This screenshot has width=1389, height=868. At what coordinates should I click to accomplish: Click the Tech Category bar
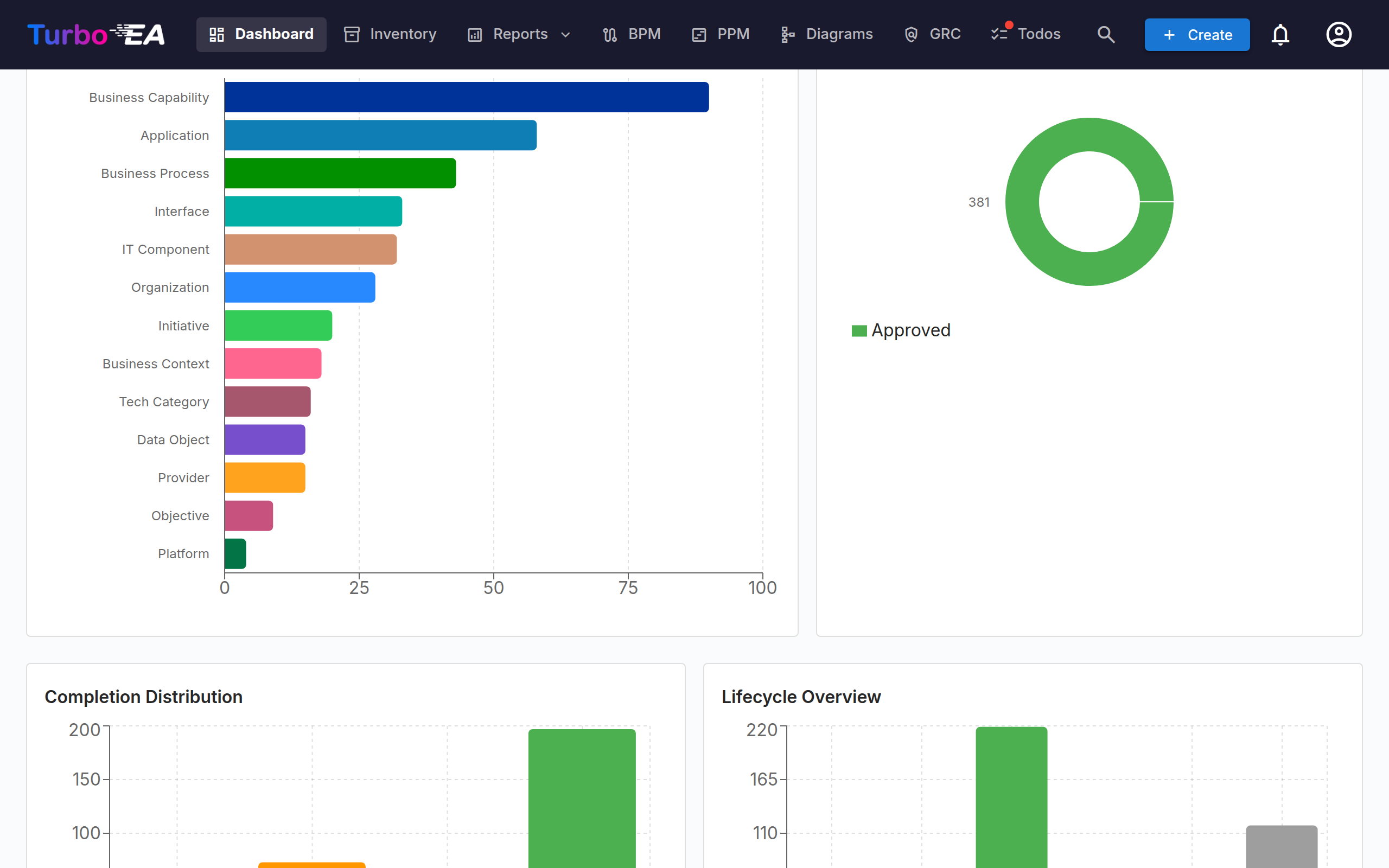267,401
